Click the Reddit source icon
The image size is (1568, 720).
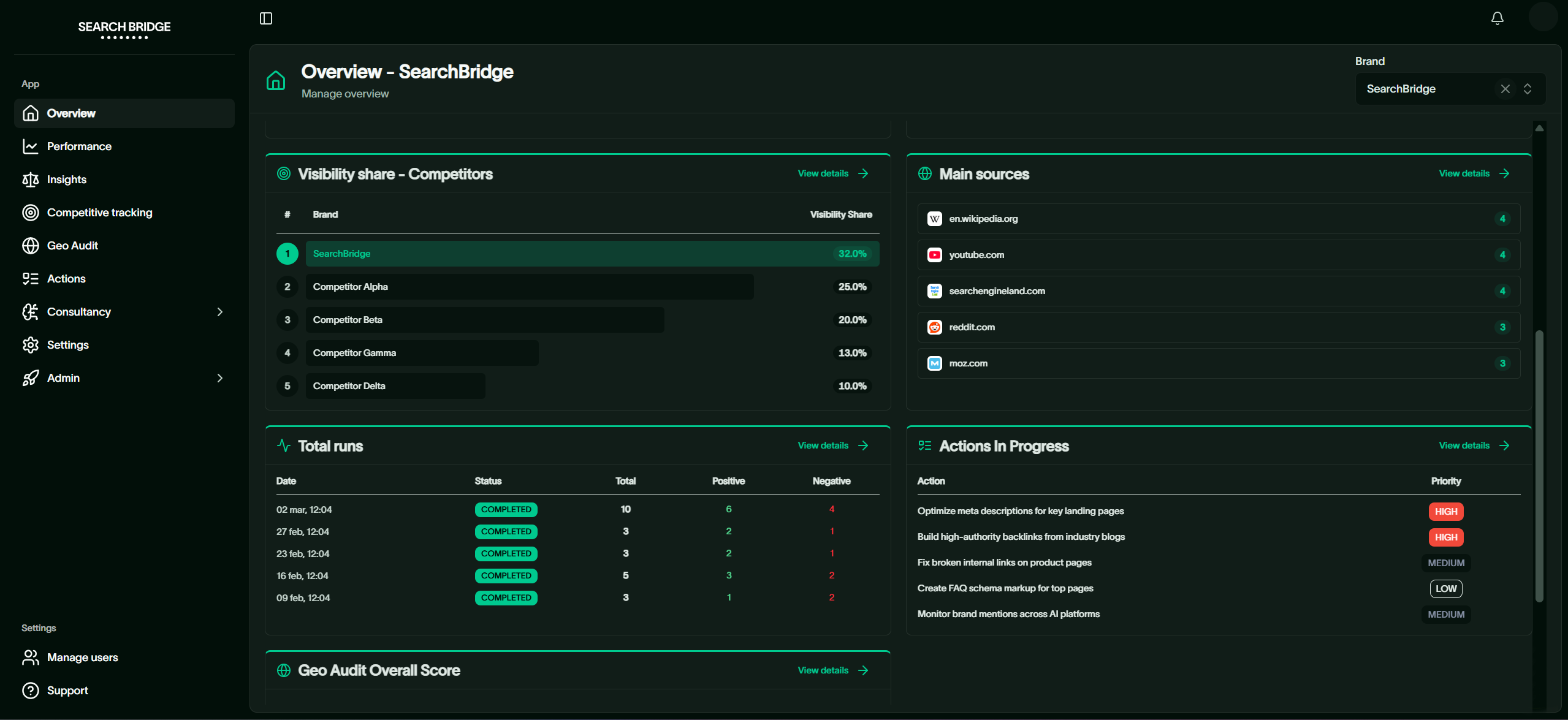934,327
